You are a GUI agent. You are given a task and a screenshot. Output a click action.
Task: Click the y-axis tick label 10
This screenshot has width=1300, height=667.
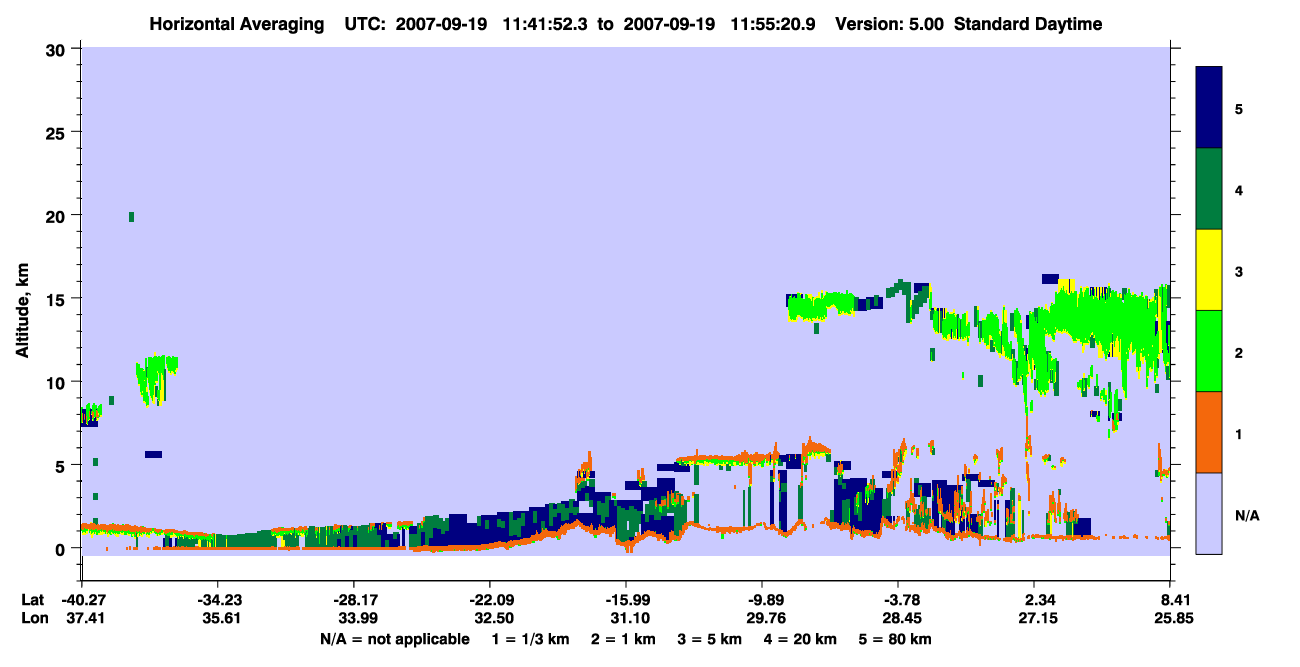tap(58, 382)
